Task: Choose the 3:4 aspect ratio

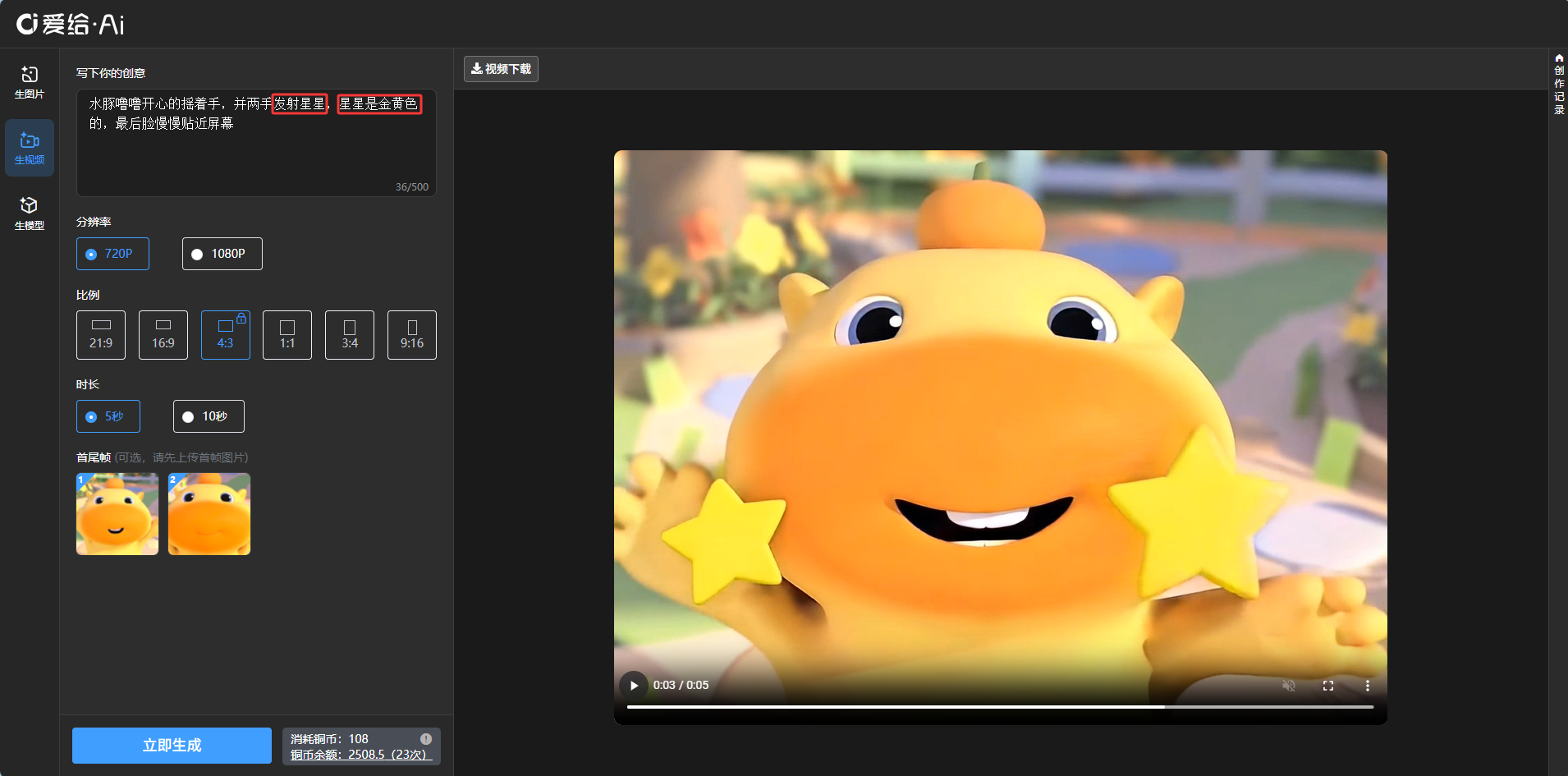Action: click(x=350, y=335)
